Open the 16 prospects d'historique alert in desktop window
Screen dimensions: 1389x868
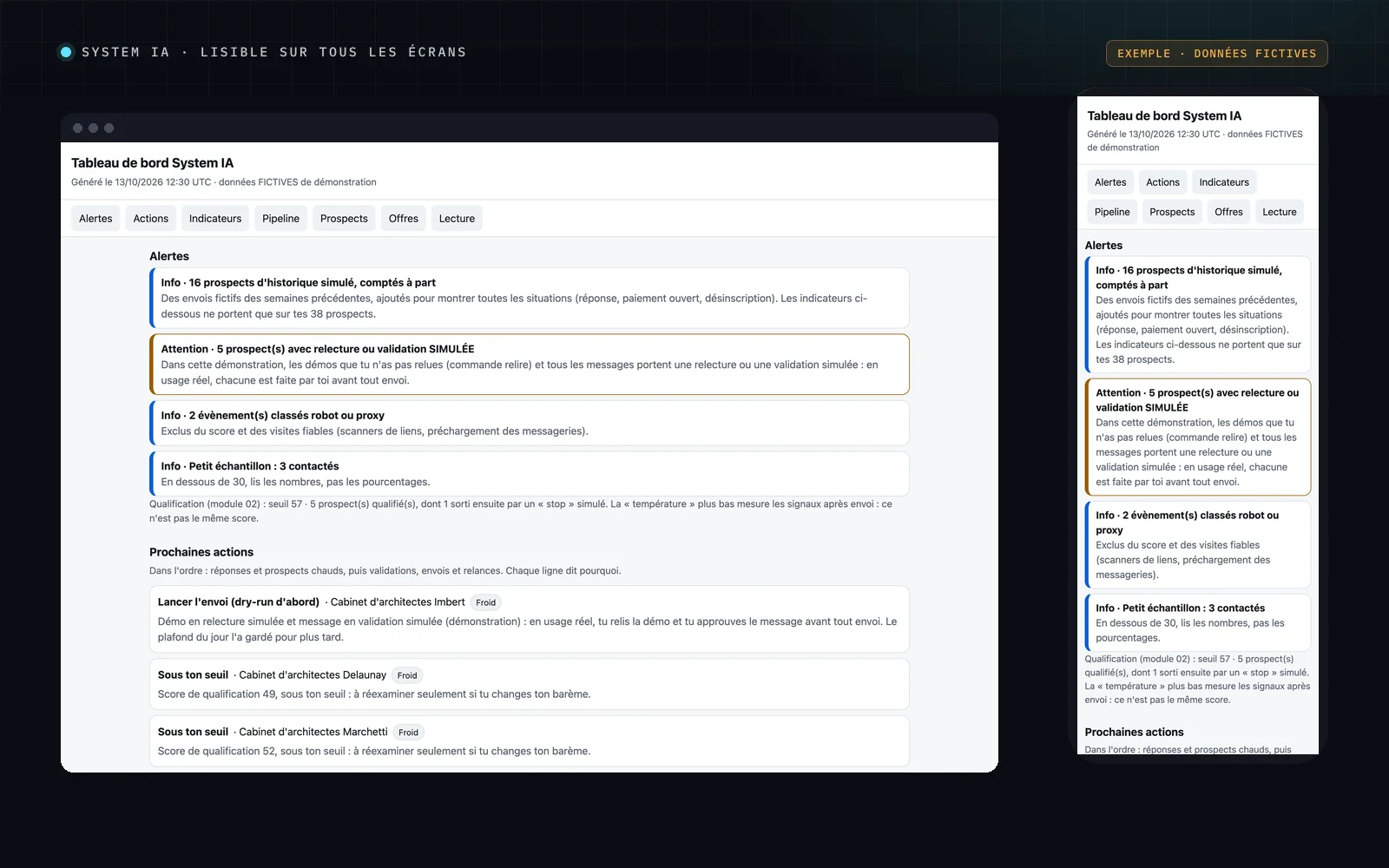530,298
